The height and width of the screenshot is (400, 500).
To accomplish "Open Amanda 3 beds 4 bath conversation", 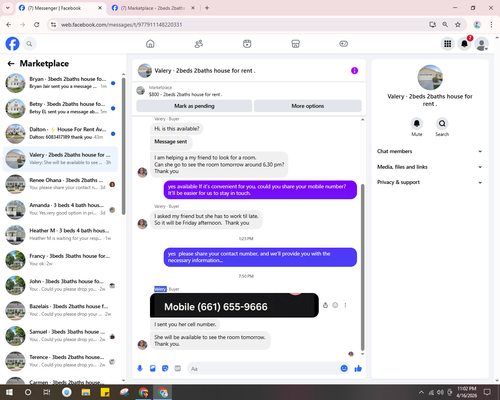I will (x=60, y=210).
